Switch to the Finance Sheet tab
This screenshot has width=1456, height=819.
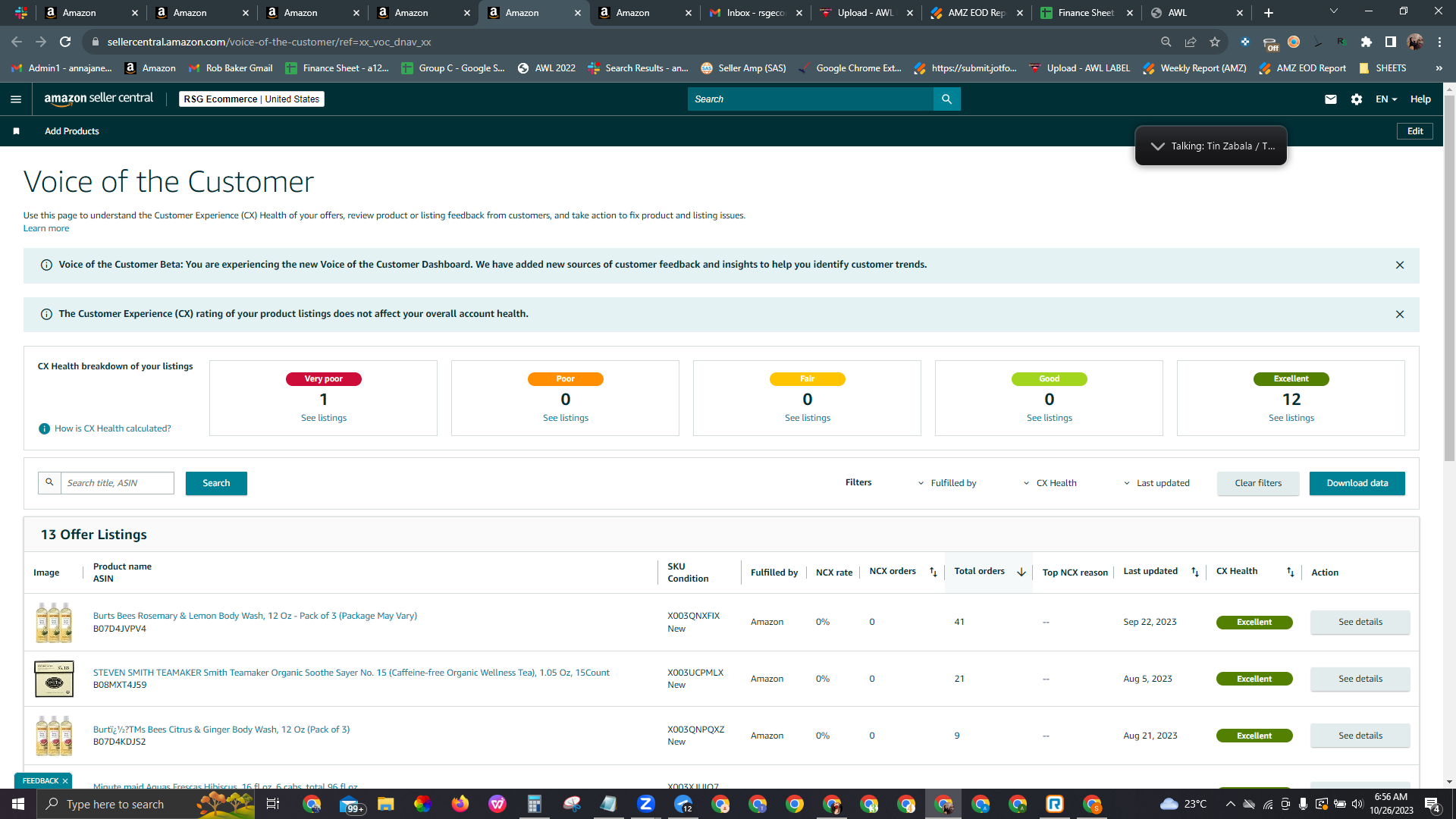[1087, 13]
